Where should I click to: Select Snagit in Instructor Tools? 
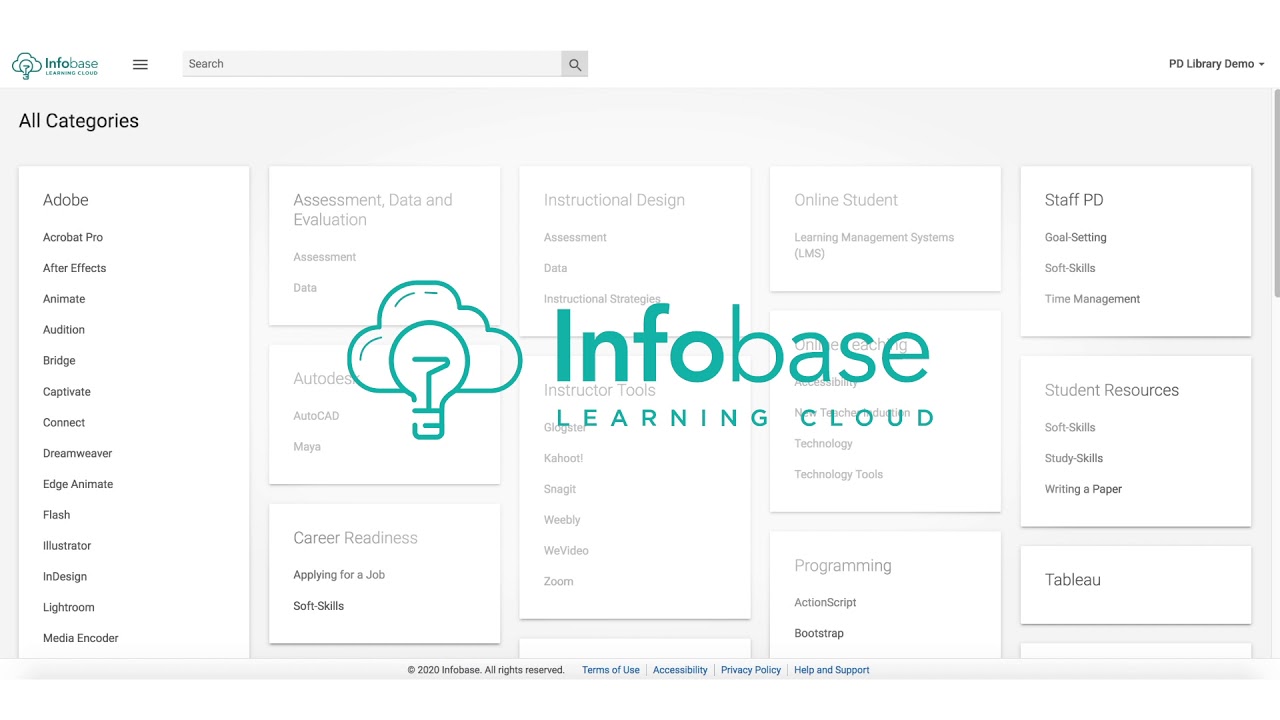560,489
